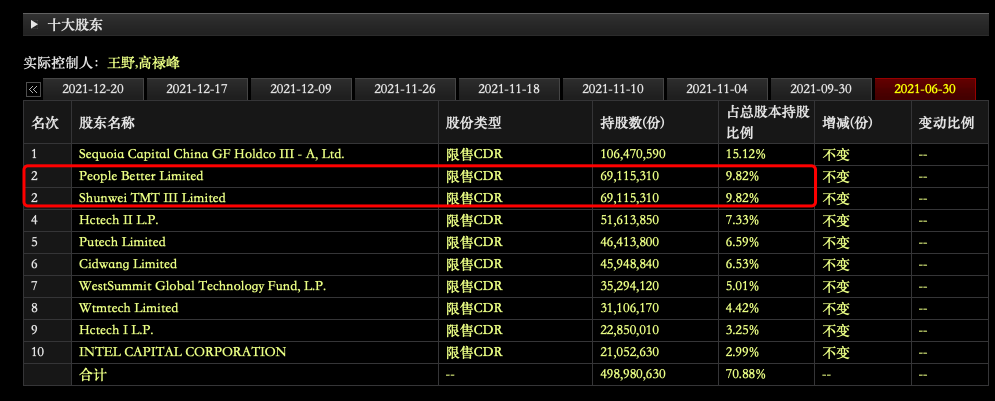Click the 15.12% holding ratio
The width and height of the screenshot is (995, 401).
coord(746,154)
